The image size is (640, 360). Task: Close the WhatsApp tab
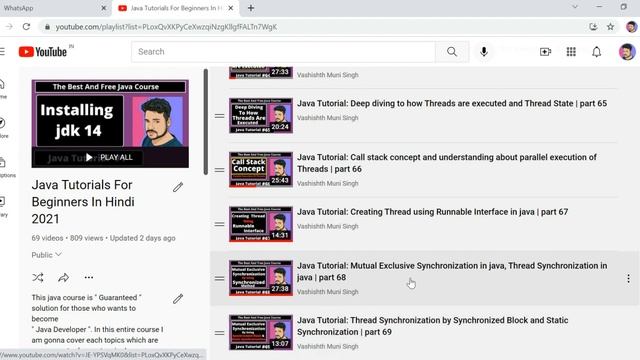[x=103, y=8]
